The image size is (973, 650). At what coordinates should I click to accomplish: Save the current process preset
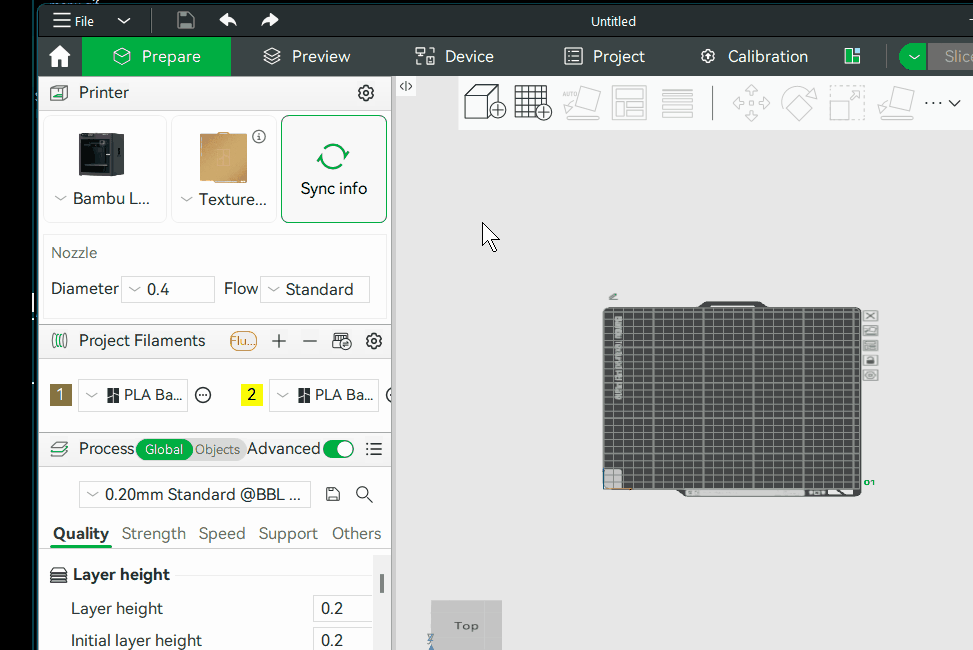[x=333, y=494]
